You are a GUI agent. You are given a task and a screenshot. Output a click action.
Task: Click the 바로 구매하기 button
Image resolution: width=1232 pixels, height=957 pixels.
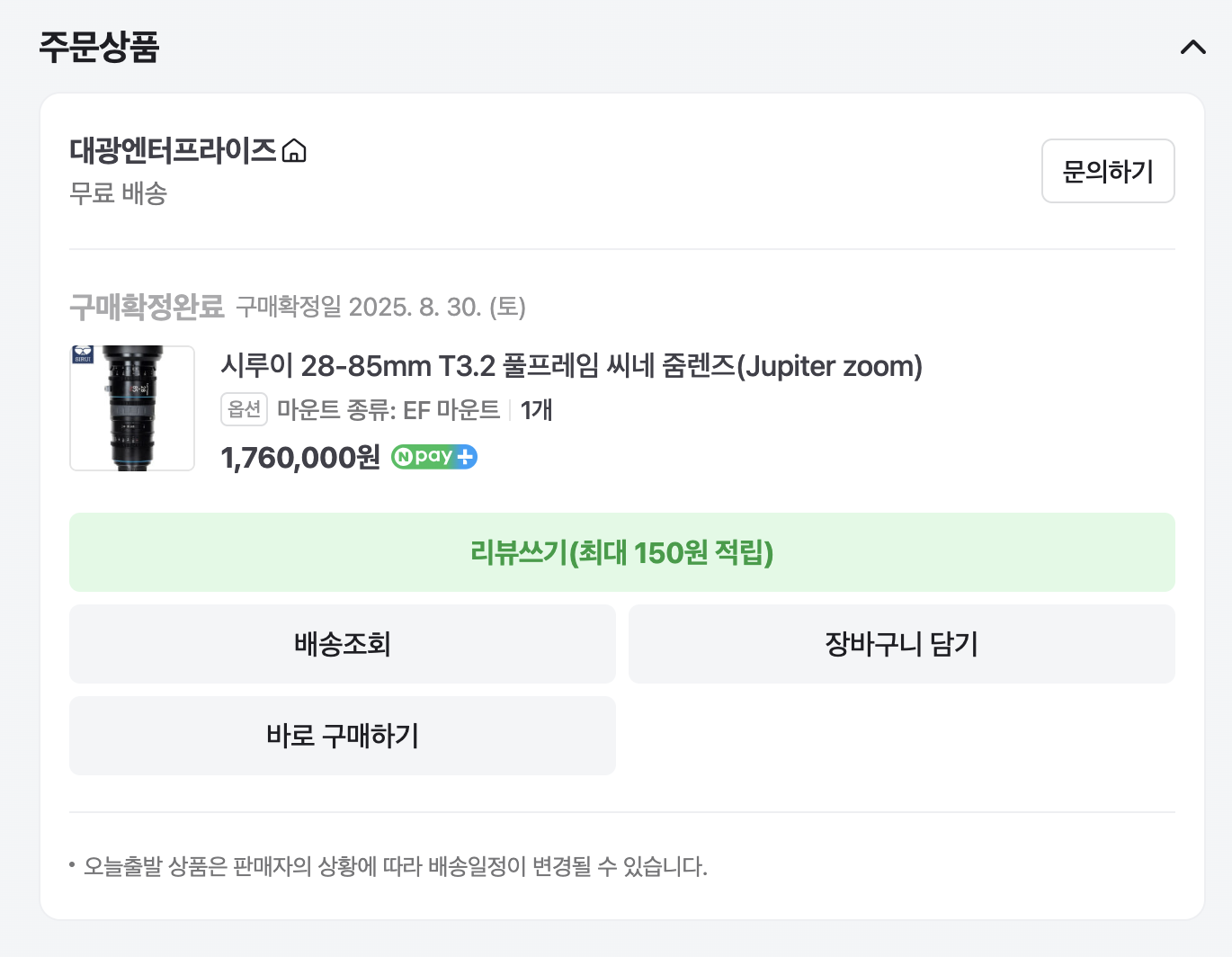pyautogui.click(x=342, y=736)
